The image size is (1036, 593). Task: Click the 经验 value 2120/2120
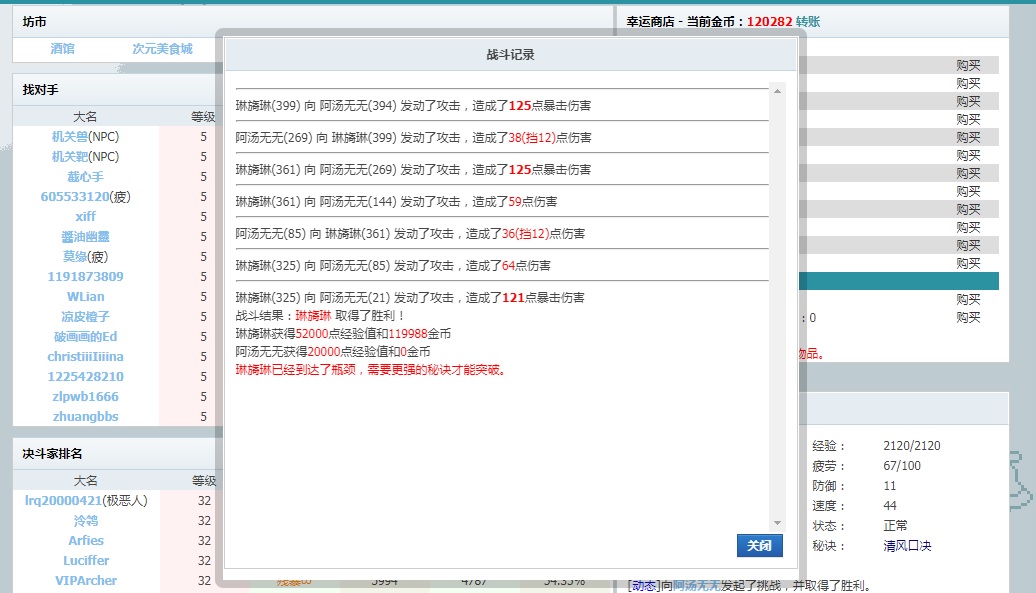click(912, 446)
